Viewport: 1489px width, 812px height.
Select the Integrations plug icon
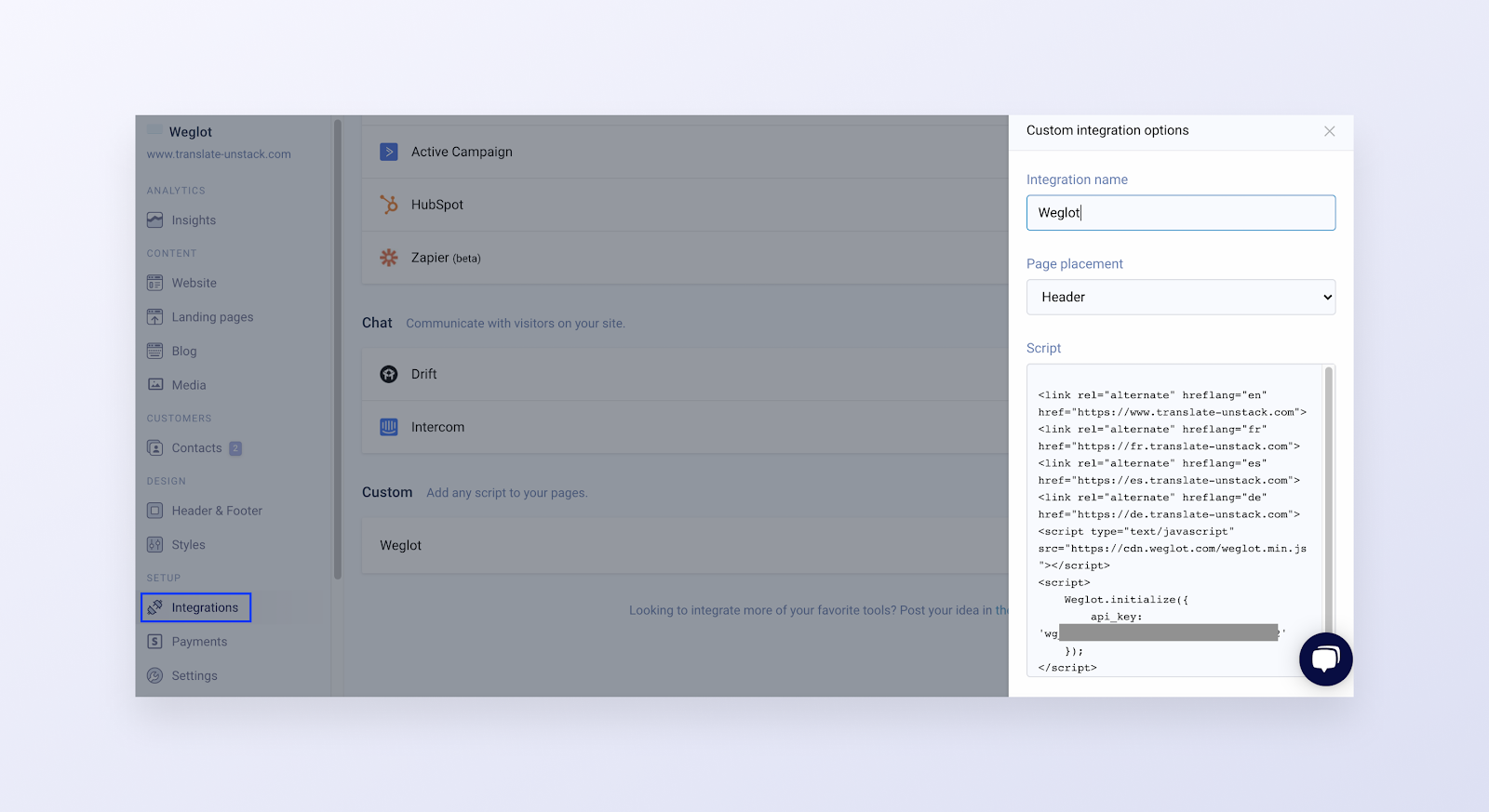pyautogui.click(x=154, y=607)
